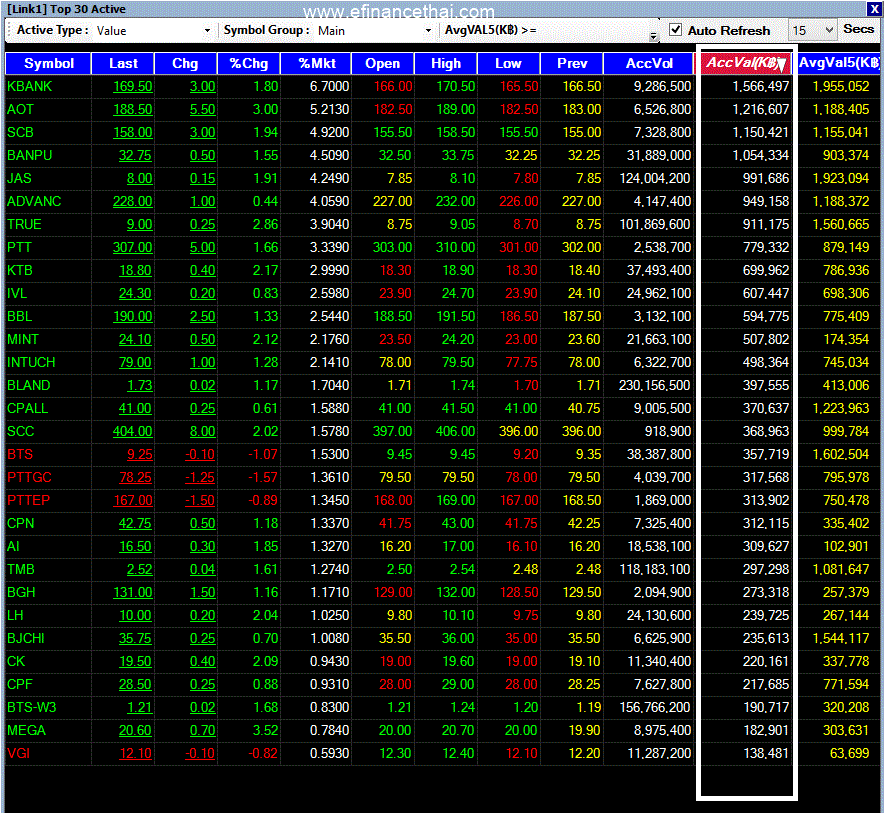Image resolution: width=885 pixels, height=813 pixels.
Task: Sort by the AccVol column header
Action: 649,63
